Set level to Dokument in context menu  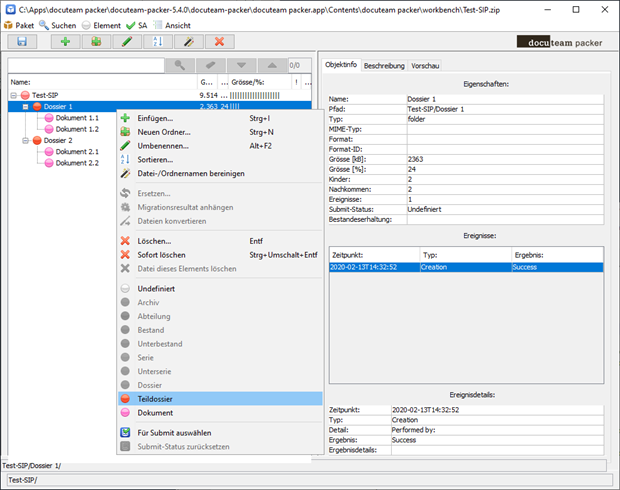[155, 412]
